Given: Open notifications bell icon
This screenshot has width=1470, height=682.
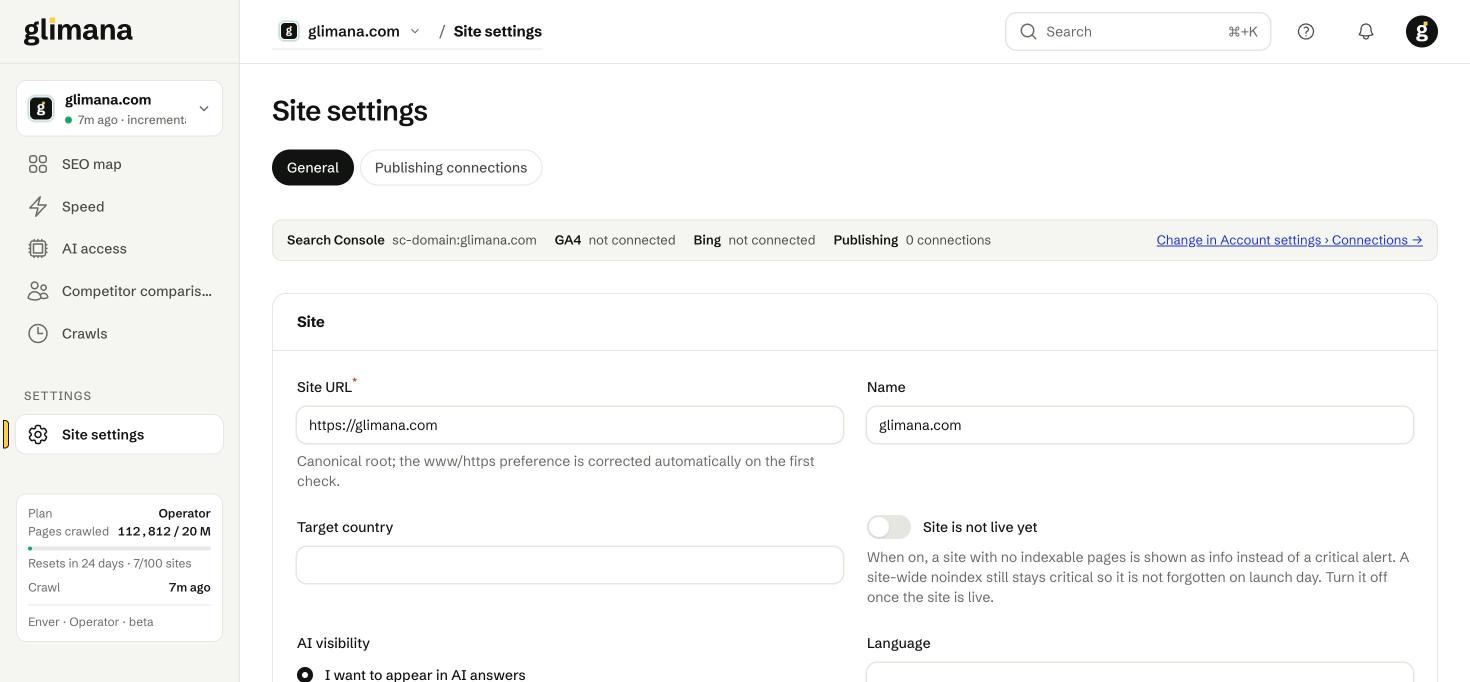Looking at the screenshot, I should [1366, 31].
